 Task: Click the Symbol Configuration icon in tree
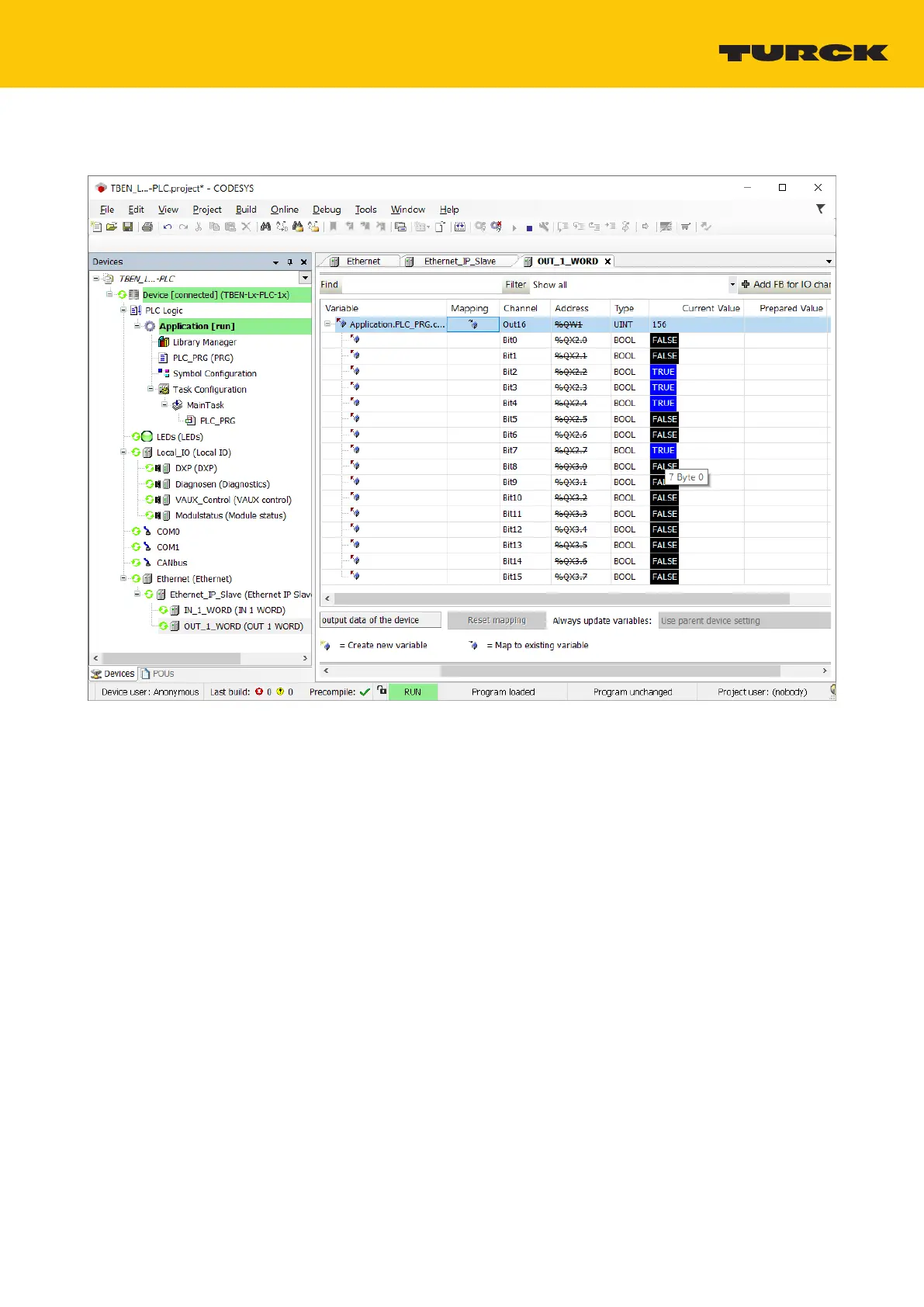164,373
